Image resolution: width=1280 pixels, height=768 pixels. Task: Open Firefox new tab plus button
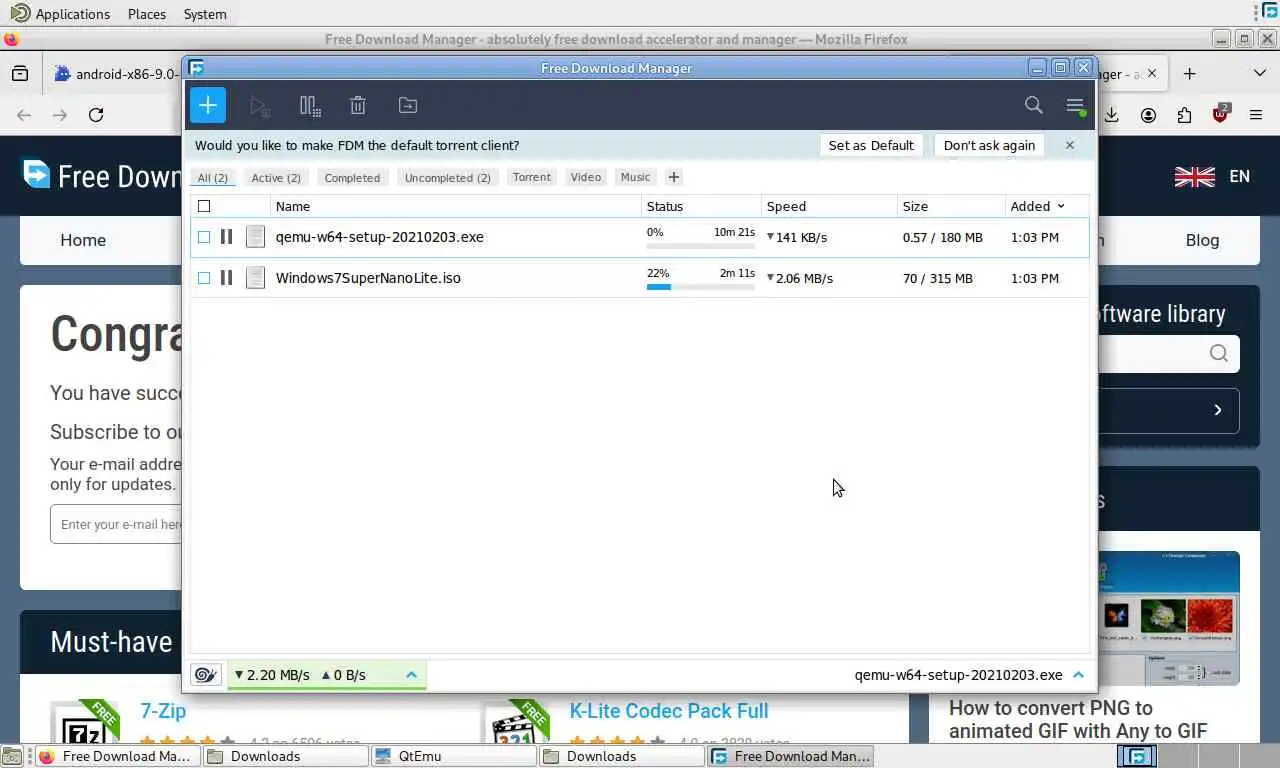pyautogui.click(x=1189, y=73)
